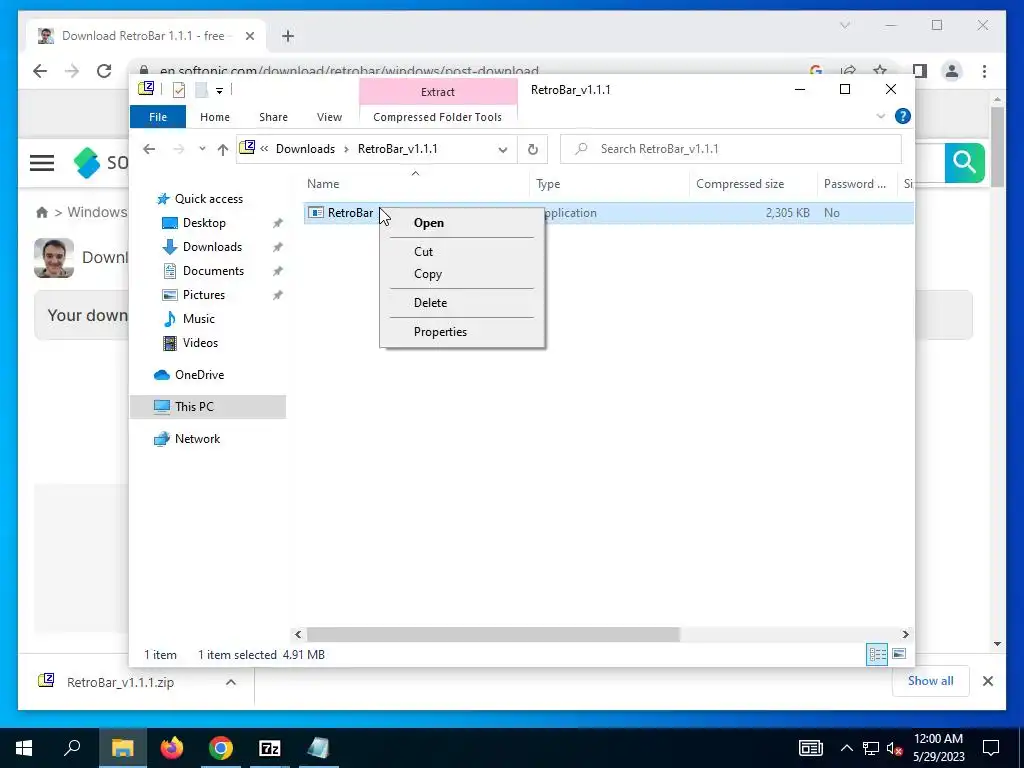The width and height of the screenshot is (1024, 768).
Task: Open the Chrome three-dot menu
Action: point(984,71)
